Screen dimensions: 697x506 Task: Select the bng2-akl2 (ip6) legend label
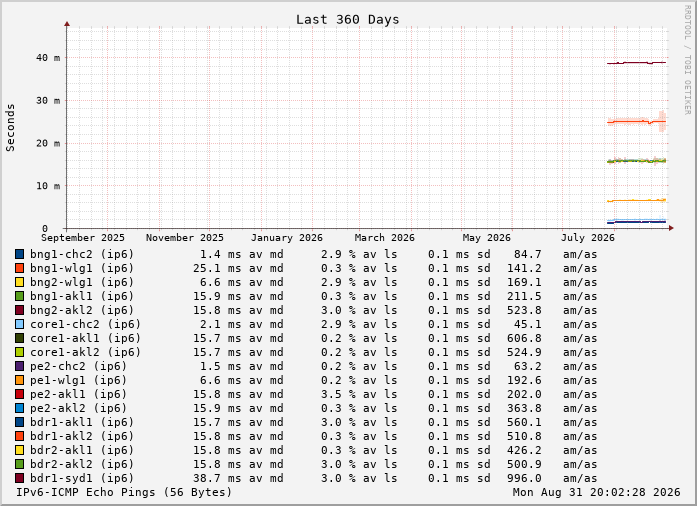pos(82,310)
